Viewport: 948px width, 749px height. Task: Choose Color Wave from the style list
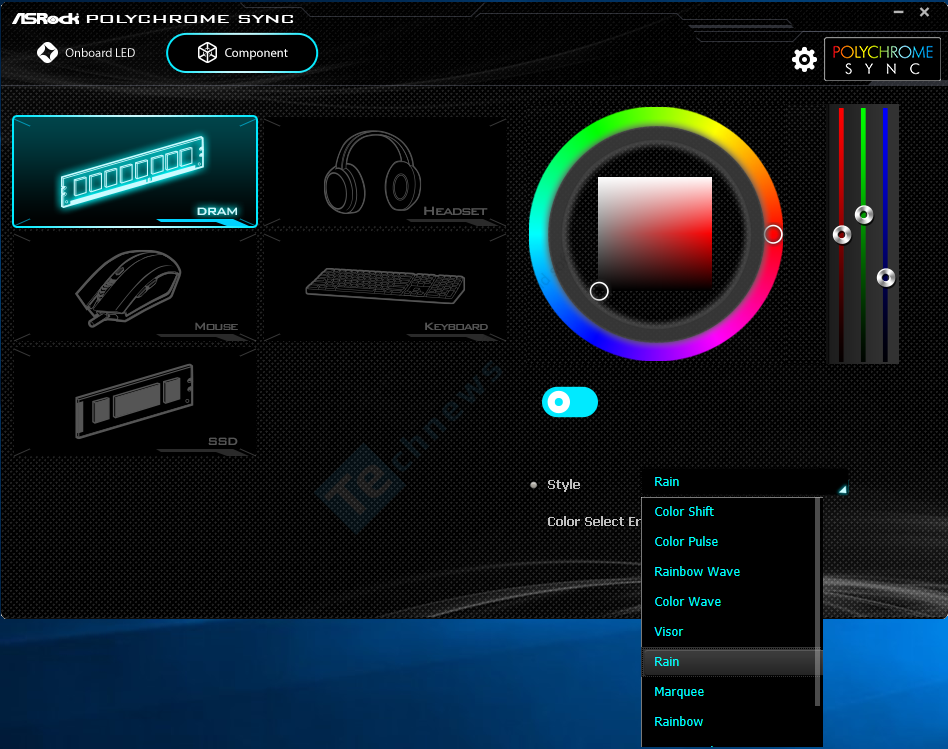[729, 601]
